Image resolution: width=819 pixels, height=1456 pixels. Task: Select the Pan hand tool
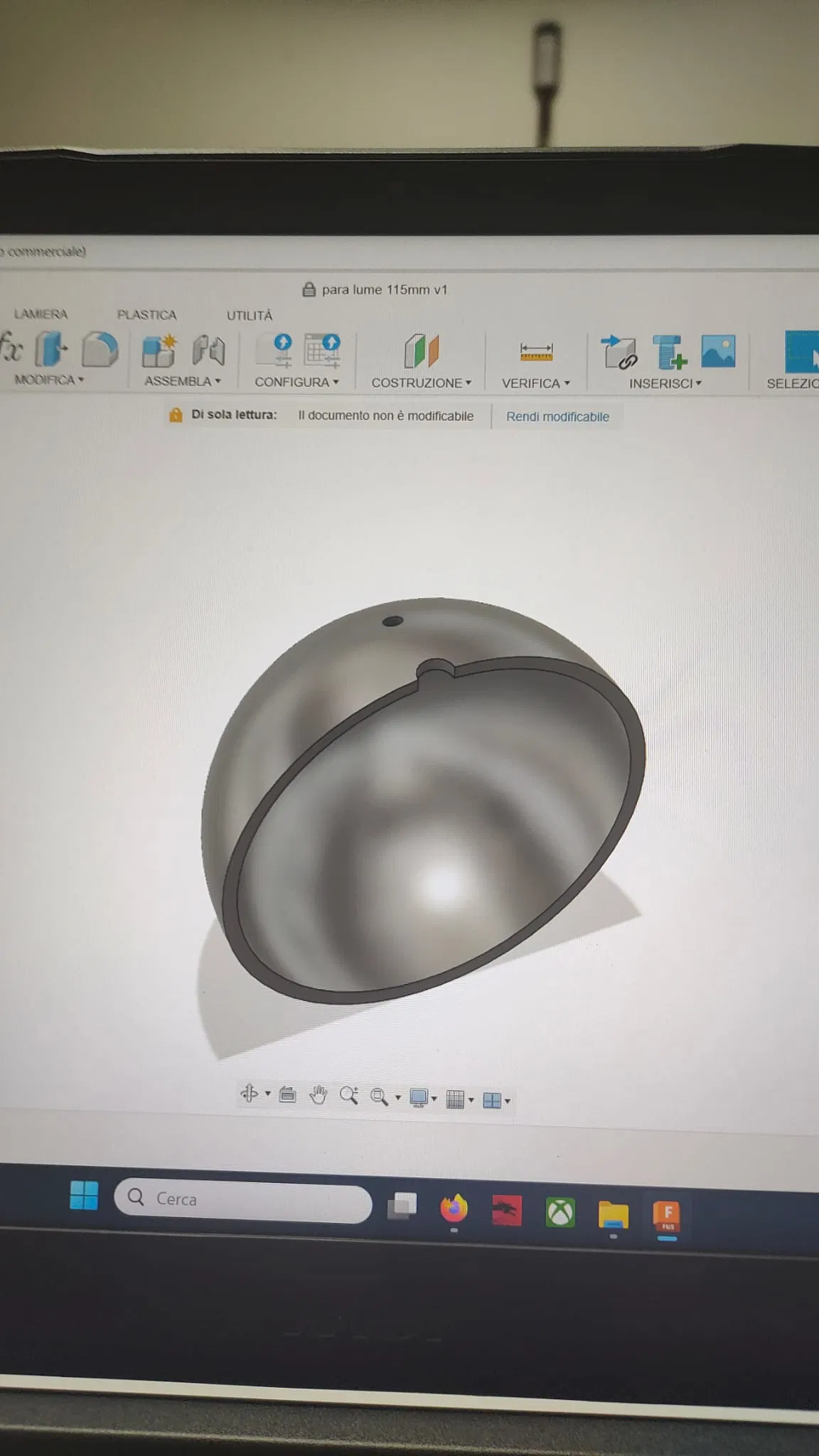pos(318,1095)
